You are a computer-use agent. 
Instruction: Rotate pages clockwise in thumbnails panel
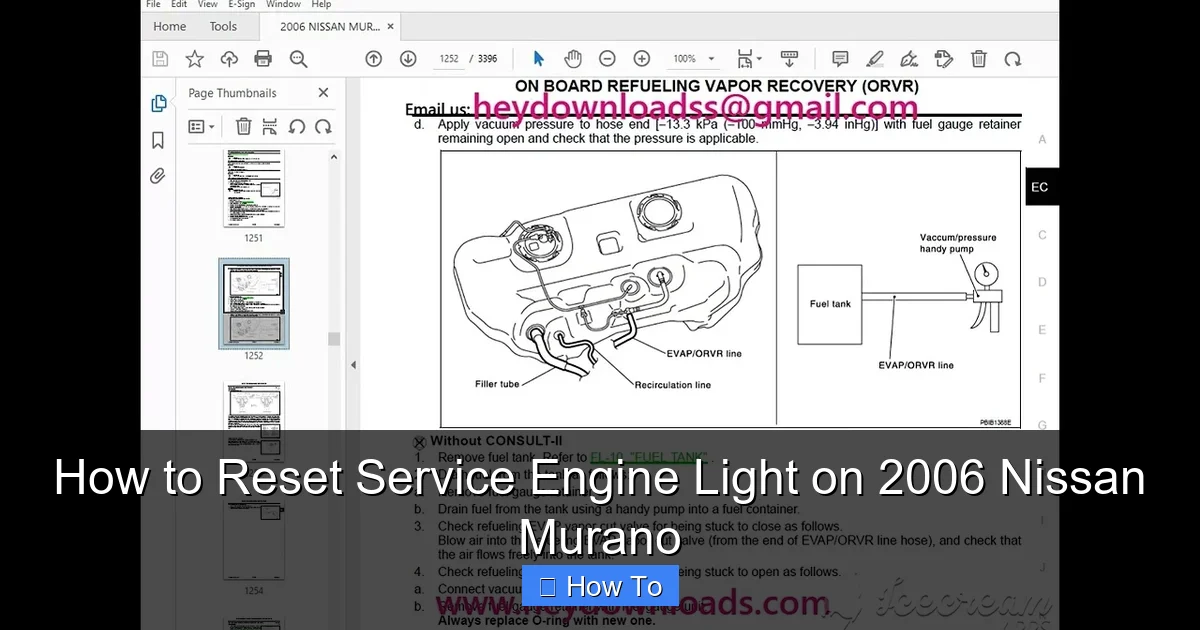pyautogui.click(x=323, y=126)
